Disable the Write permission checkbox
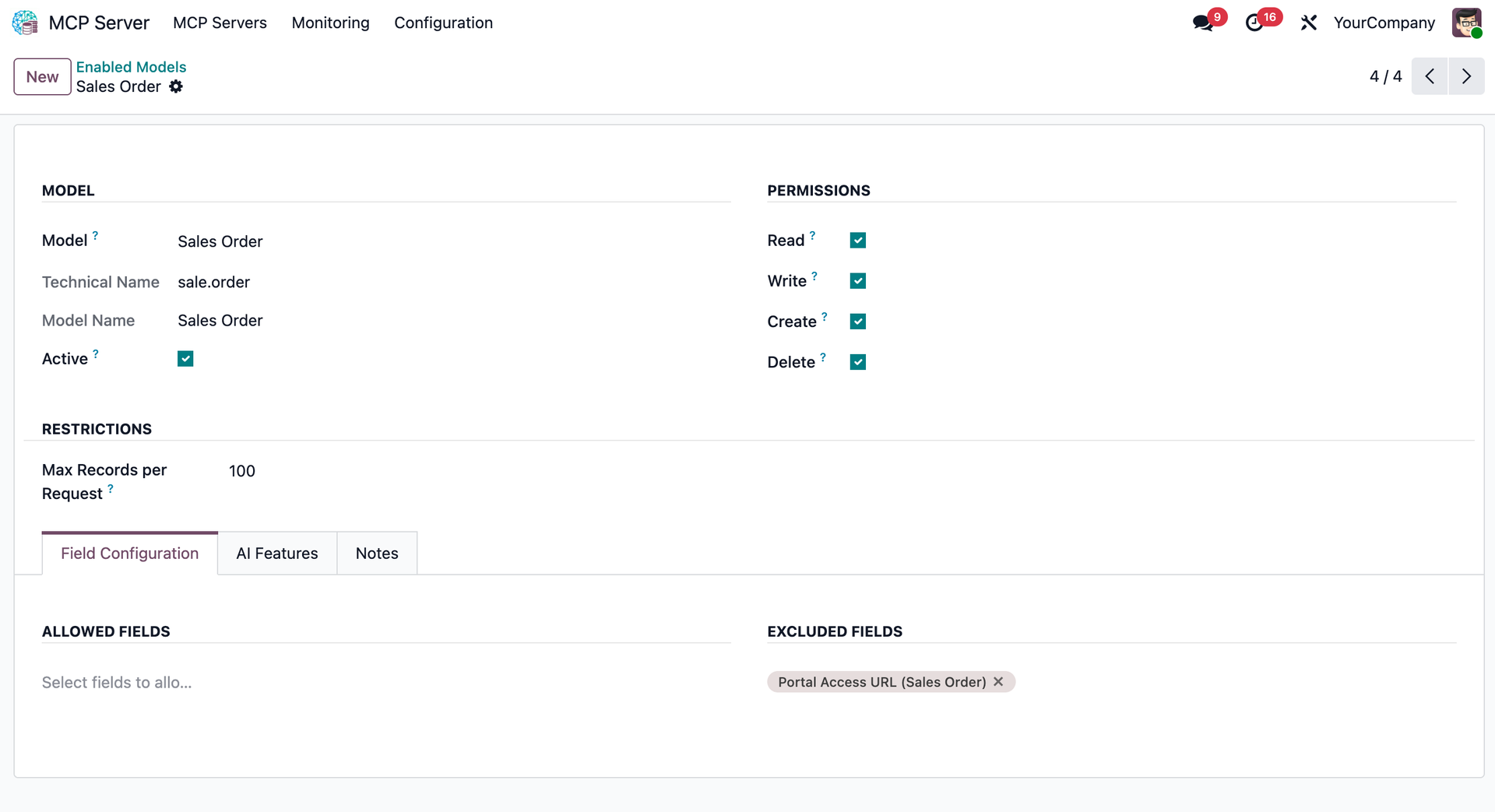Screen dimensions: 1495x812 (857, 280)
